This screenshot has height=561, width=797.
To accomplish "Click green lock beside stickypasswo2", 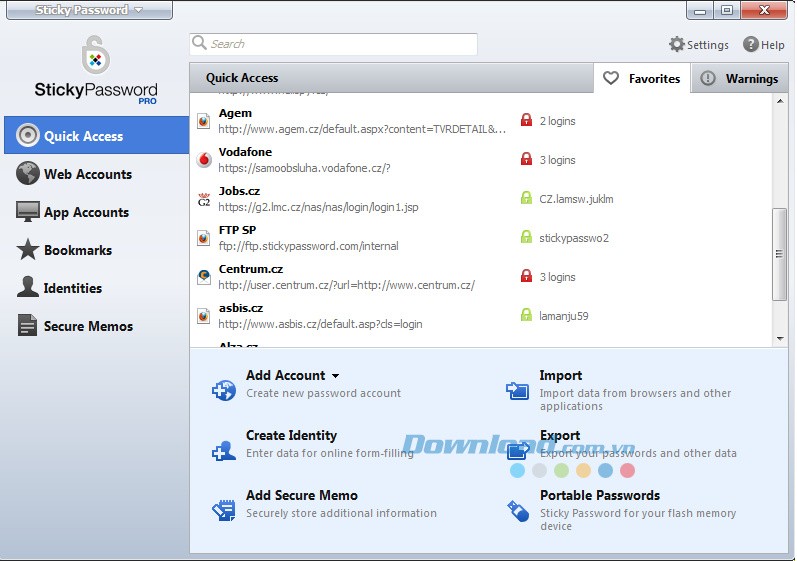I will [527, 237].
